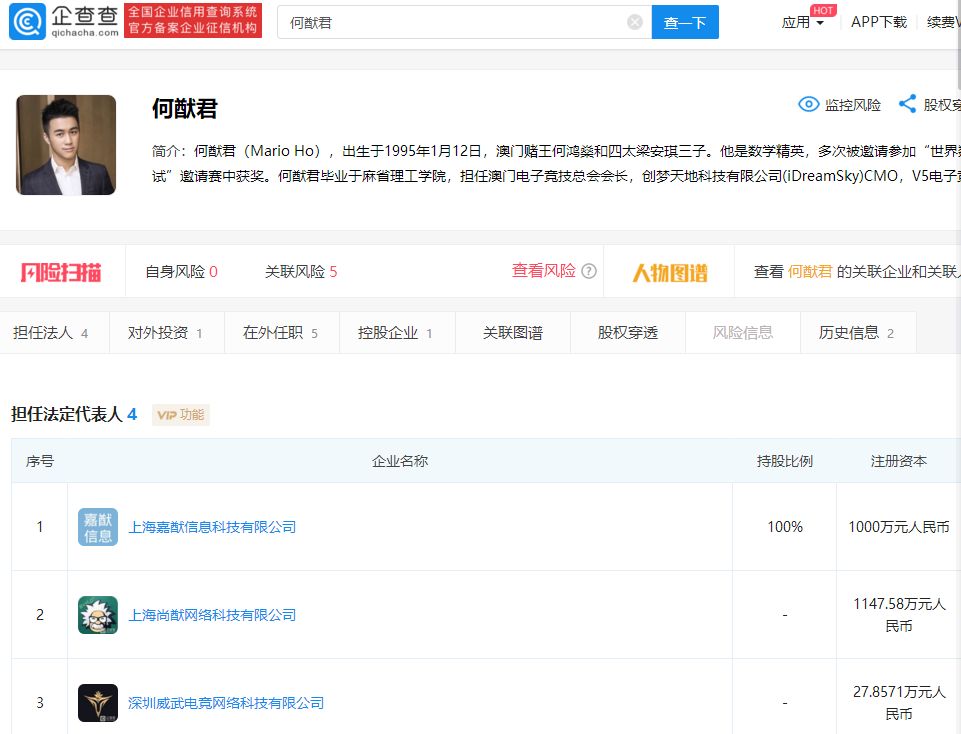Open the 深圳威武电竞 company logo icon
961x734 pixels.
pos(98,703)
